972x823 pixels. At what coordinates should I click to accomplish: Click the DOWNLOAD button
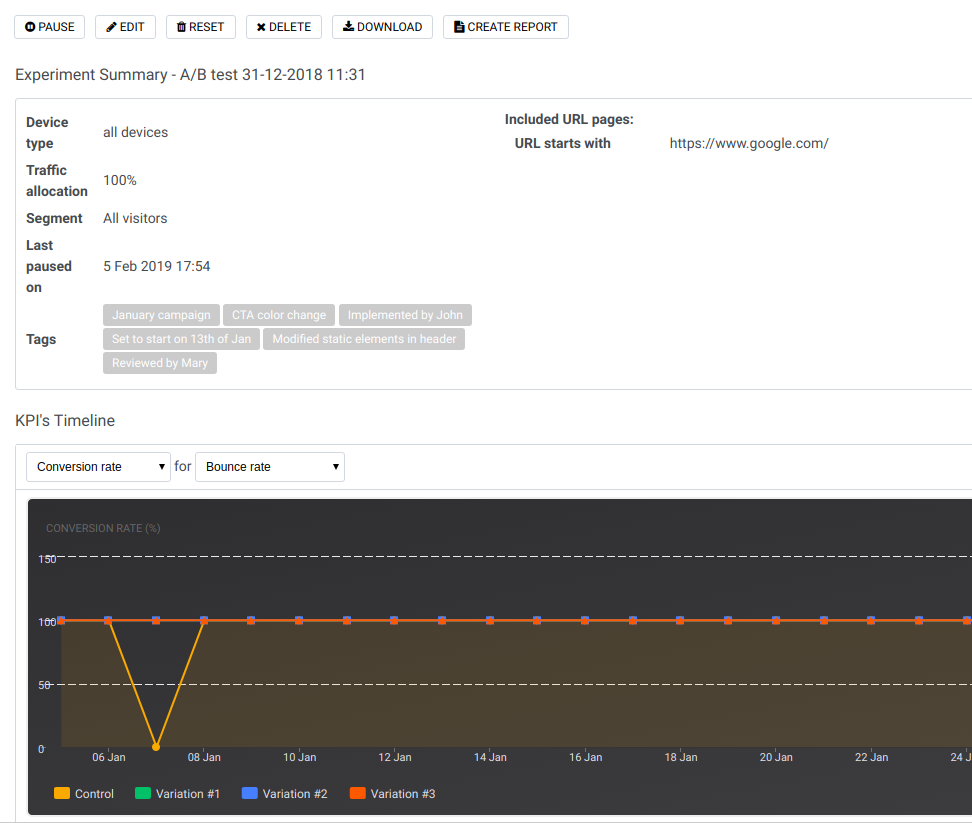click(x=382, y=27)
